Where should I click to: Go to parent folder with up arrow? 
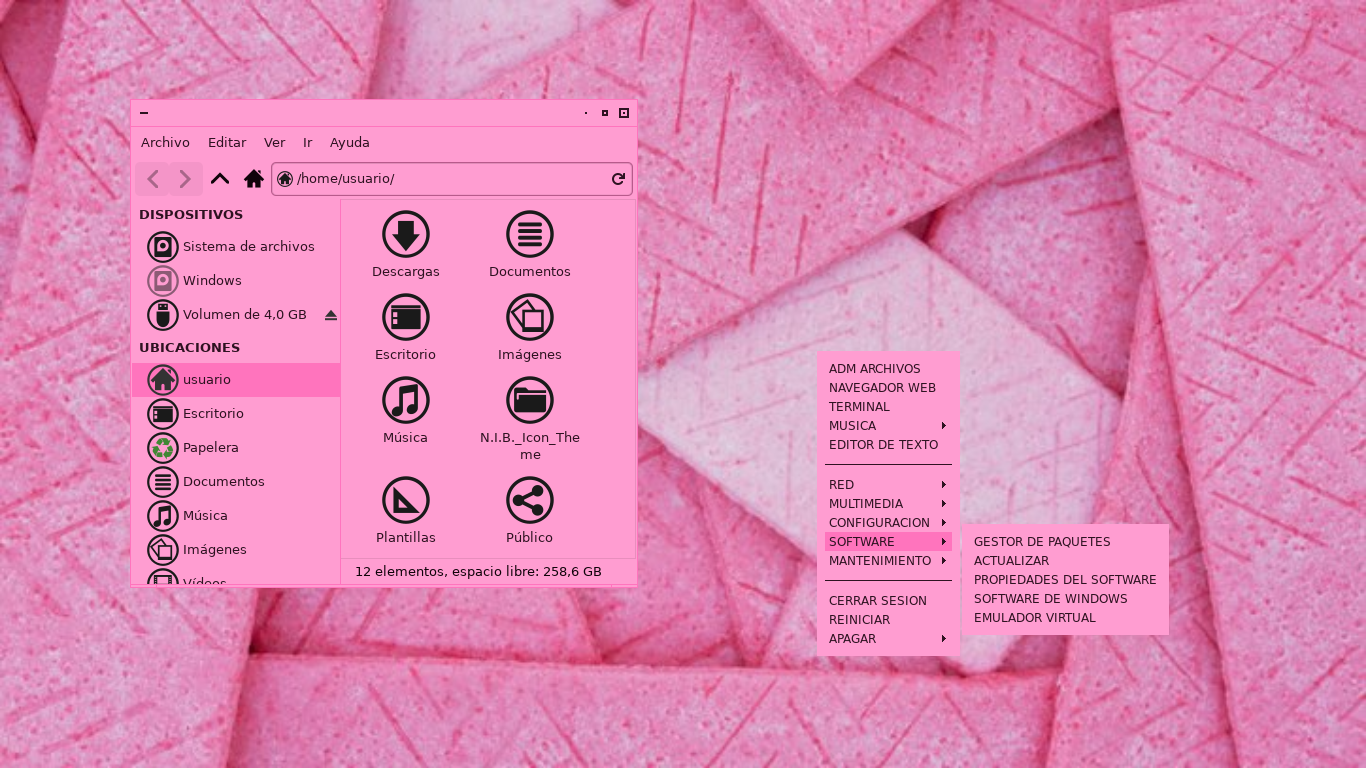[x=220, y=179]
